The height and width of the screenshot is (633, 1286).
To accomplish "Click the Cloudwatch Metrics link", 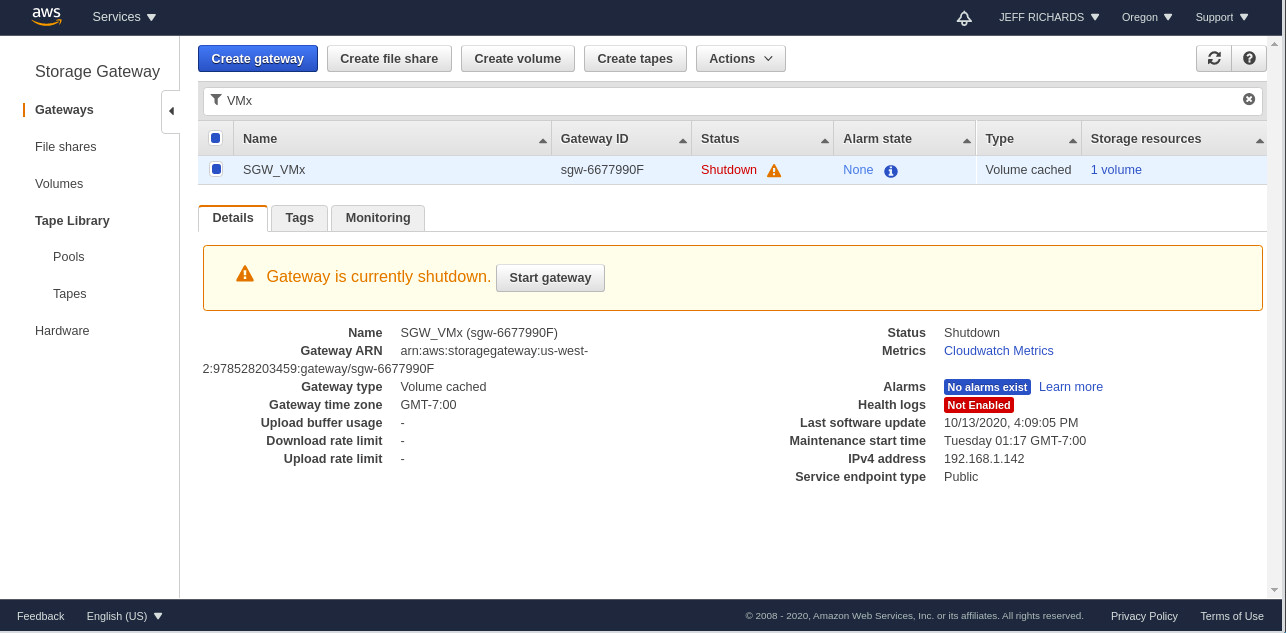I will (x=997, y=350).
